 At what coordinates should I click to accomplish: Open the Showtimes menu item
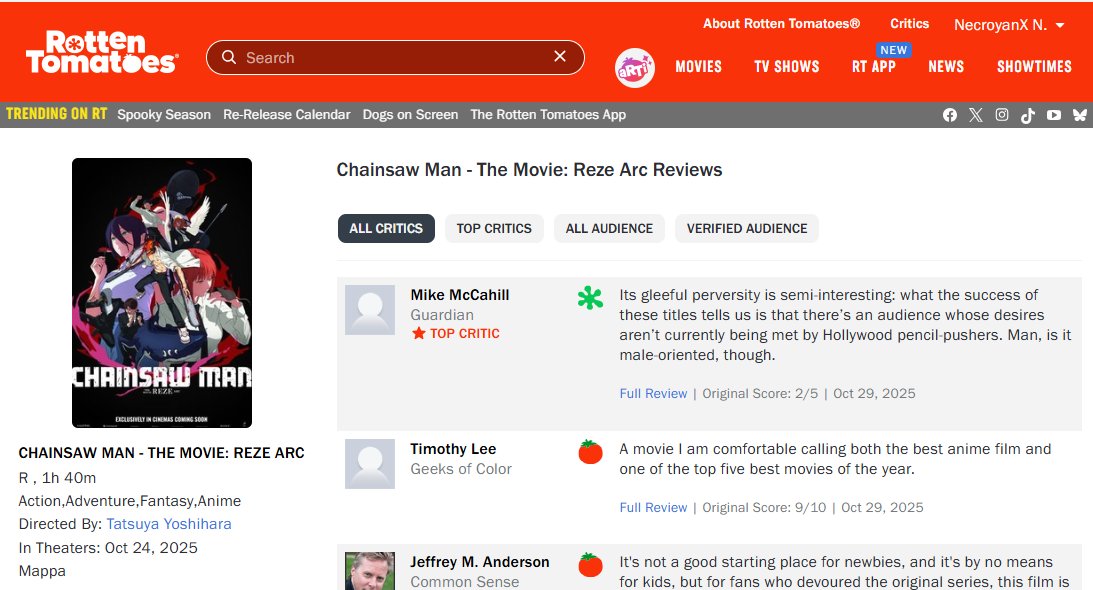(x=1034, y=67)
